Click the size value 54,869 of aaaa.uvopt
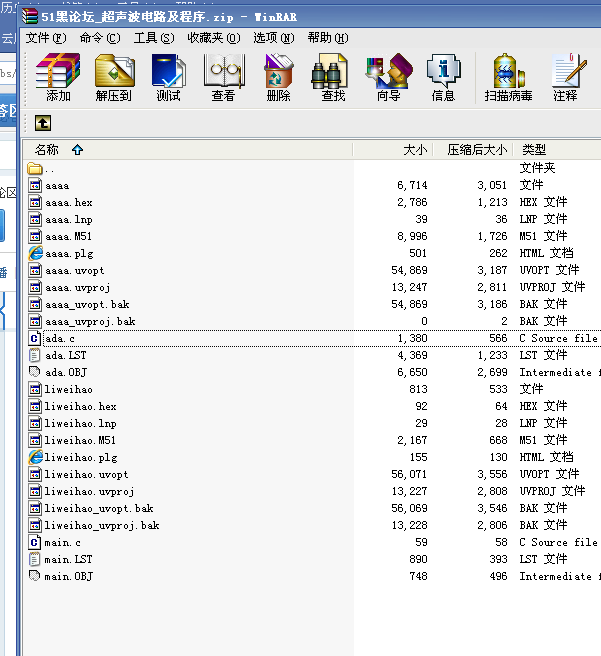Image resolution: width=601 pixels, height=656 pixels. pos(409,270)
